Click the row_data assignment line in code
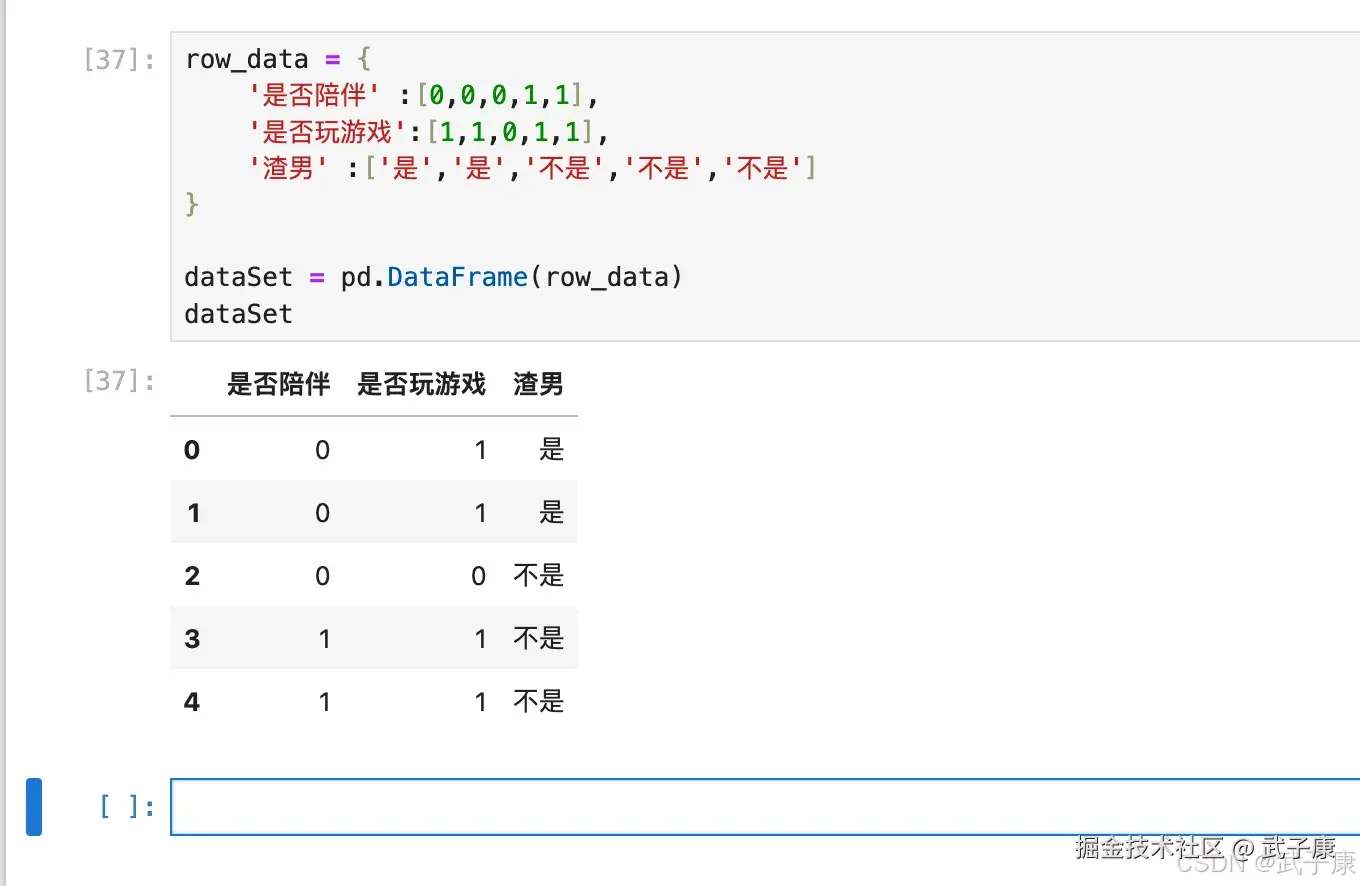 278,59
